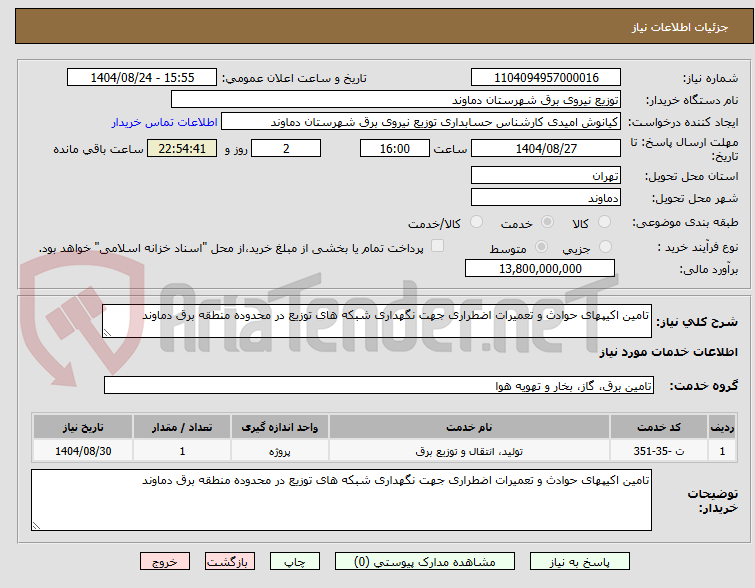
Task: Click the resize handle of the description textarea
Action: pos(107,333)
